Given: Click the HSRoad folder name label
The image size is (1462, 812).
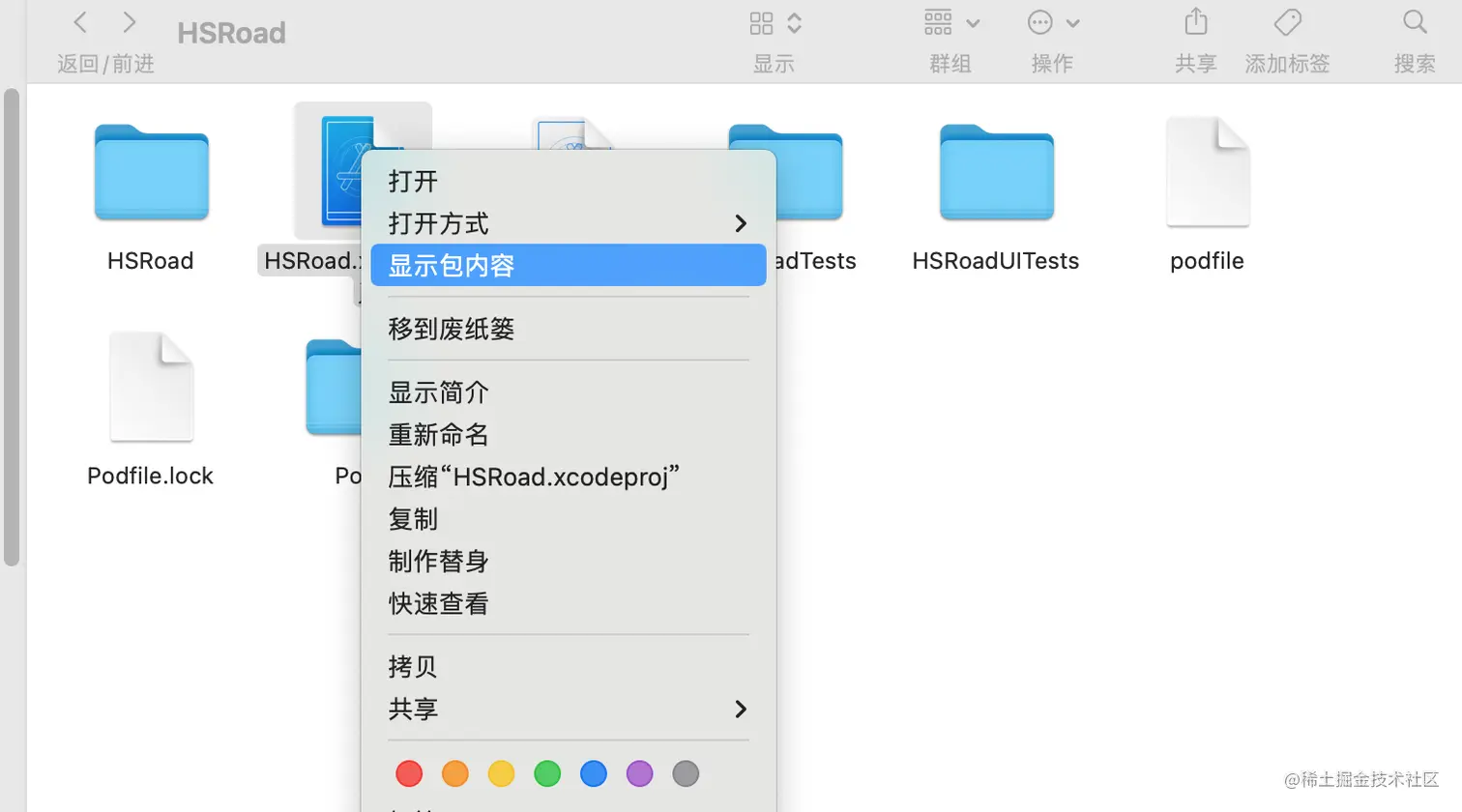Looking at the screenshot, I should (151, 261).
